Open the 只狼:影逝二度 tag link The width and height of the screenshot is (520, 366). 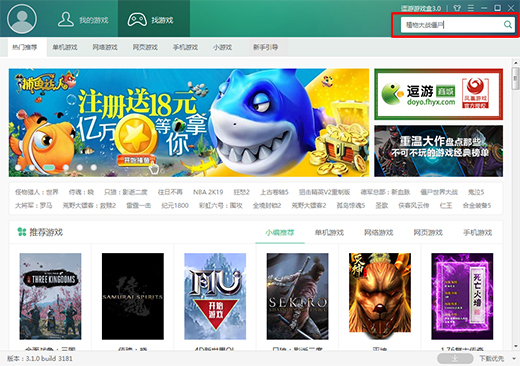(x=126, y=192)
